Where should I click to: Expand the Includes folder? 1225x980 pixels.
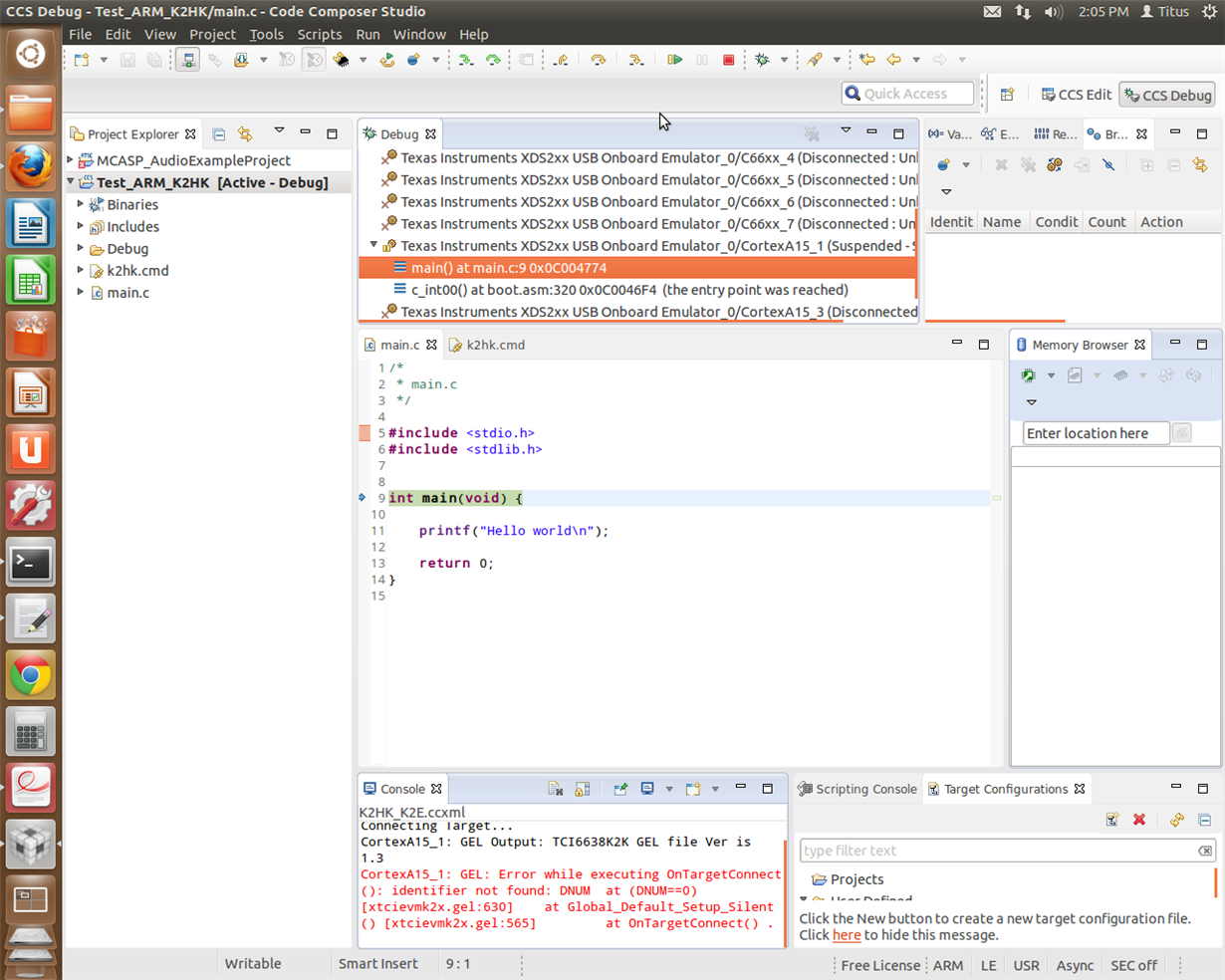pos(81,226)
